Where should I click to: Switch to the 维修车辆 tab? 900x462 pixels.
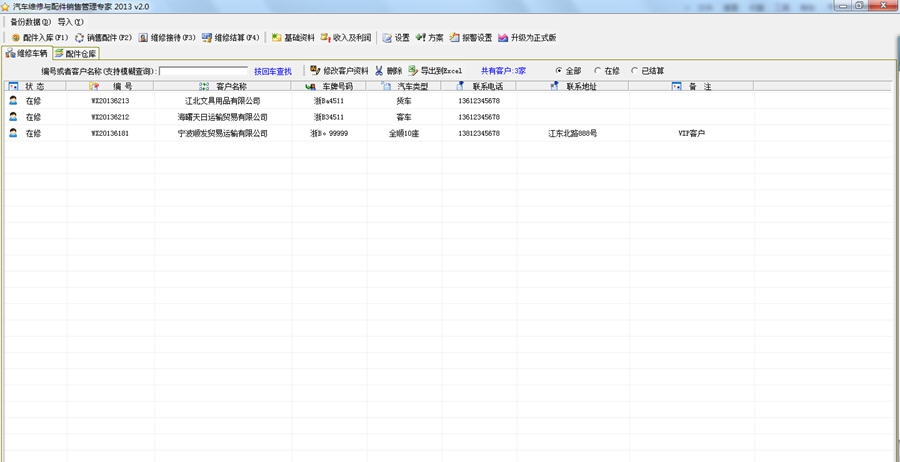(x=27, y=53)
